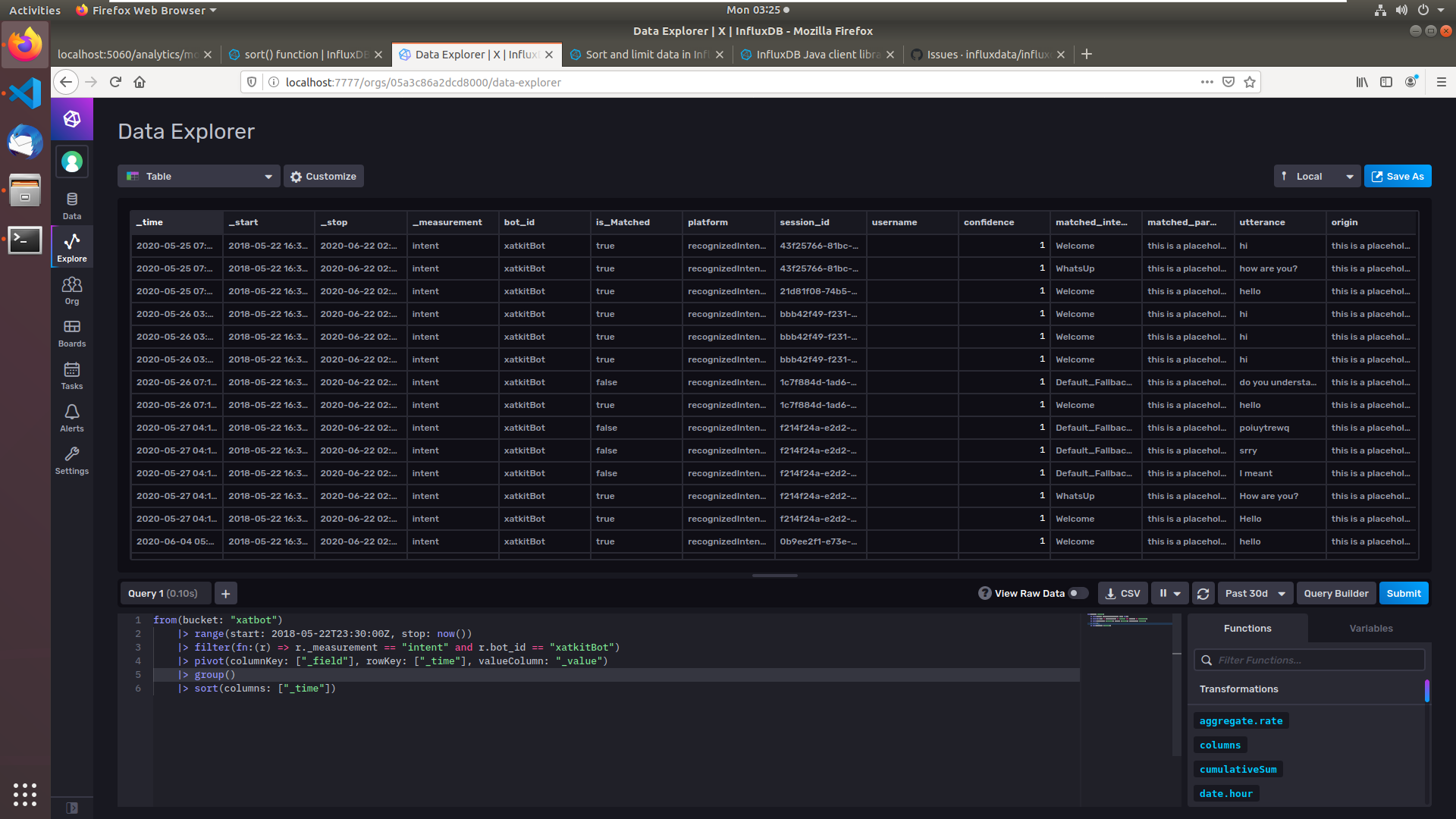Viewport: 1456px width, 819px height.
Task: Toggle the Firefox sidebar view icon
Action: (x=1386, y=82)
